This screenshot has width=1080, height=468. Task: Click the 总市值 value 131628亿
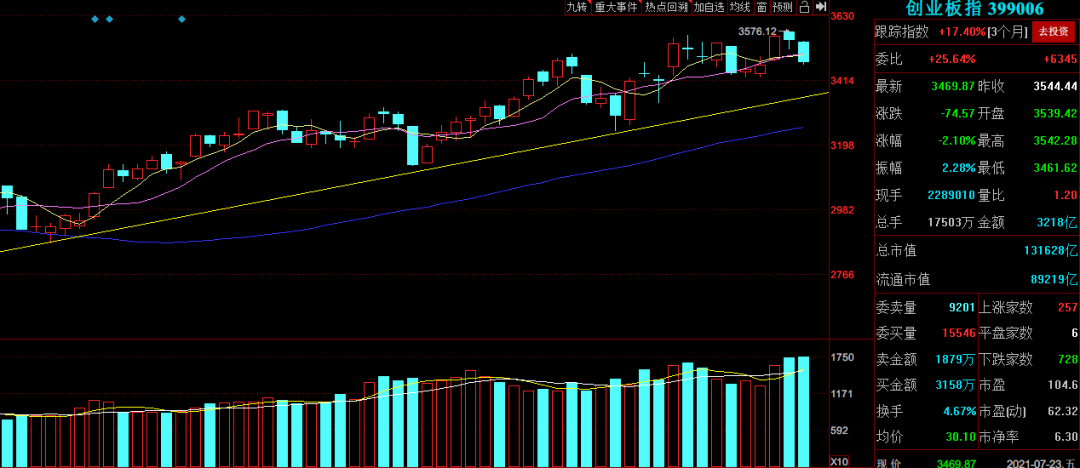point(1051,251)
